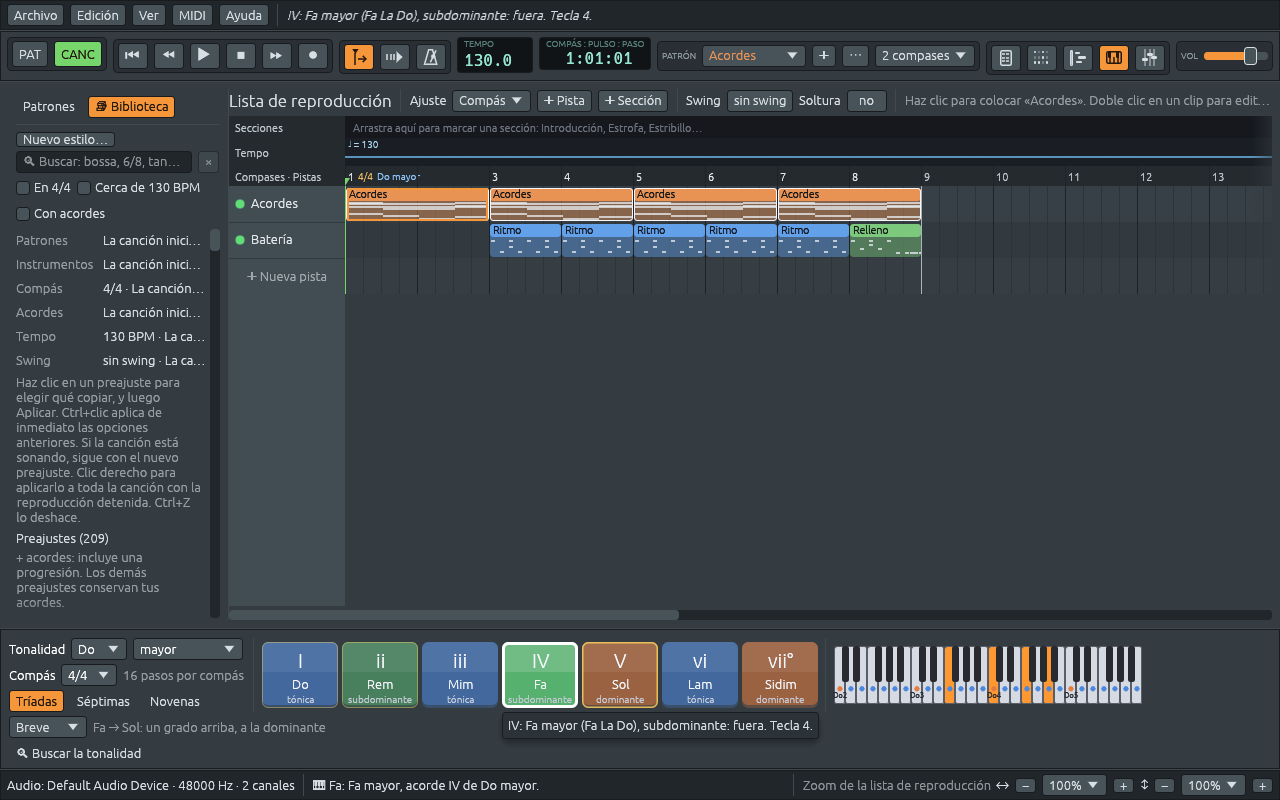The height and width of the screenshot is (800, 1280).
Task: Enable the "En 4/4" checkbox
Action: coord(23,188)
